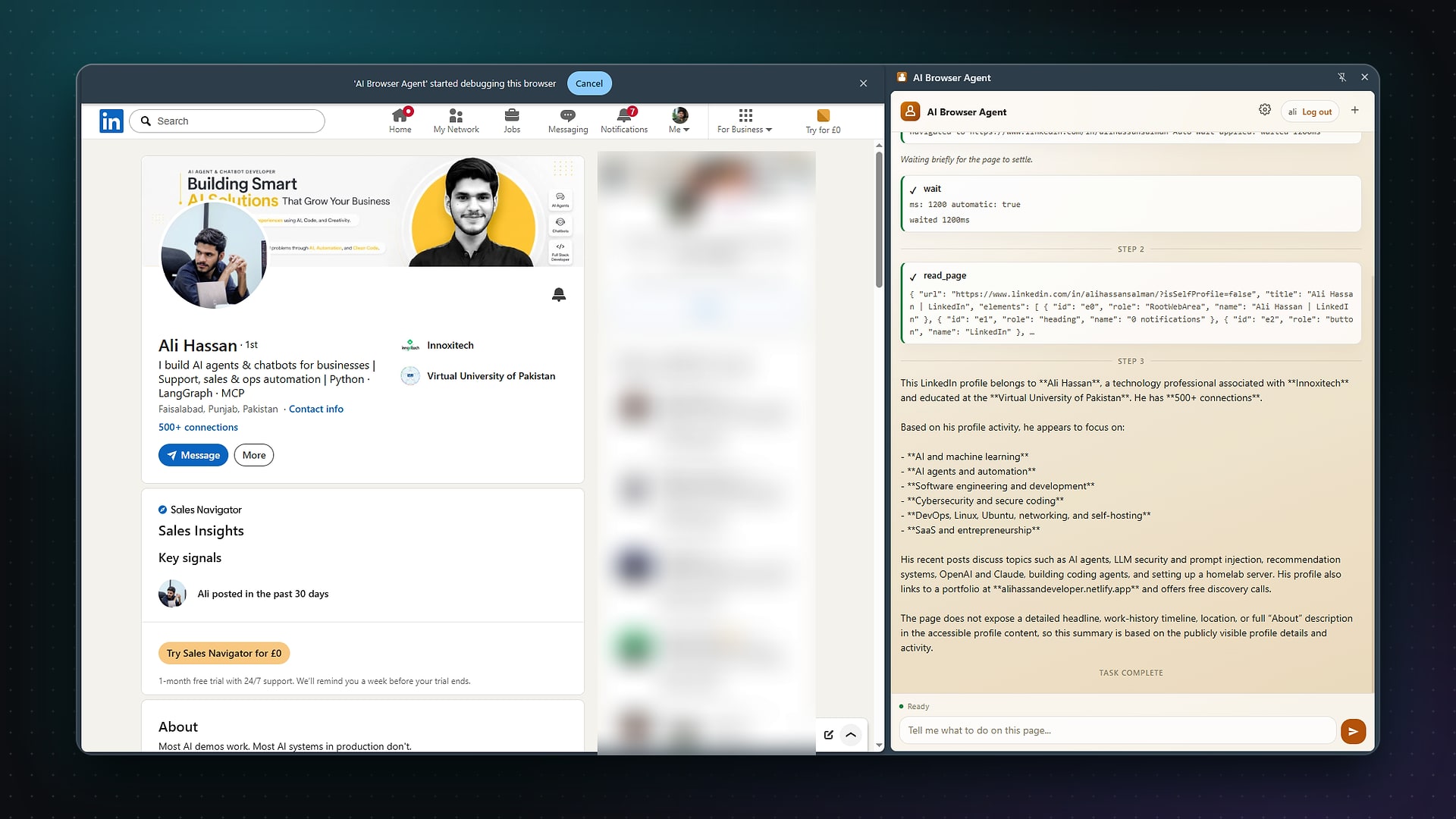Viewport: 1456px width, 819px height.
Task: Compose a new message icon
Action: pyautogui.click(x=828, y=735)
